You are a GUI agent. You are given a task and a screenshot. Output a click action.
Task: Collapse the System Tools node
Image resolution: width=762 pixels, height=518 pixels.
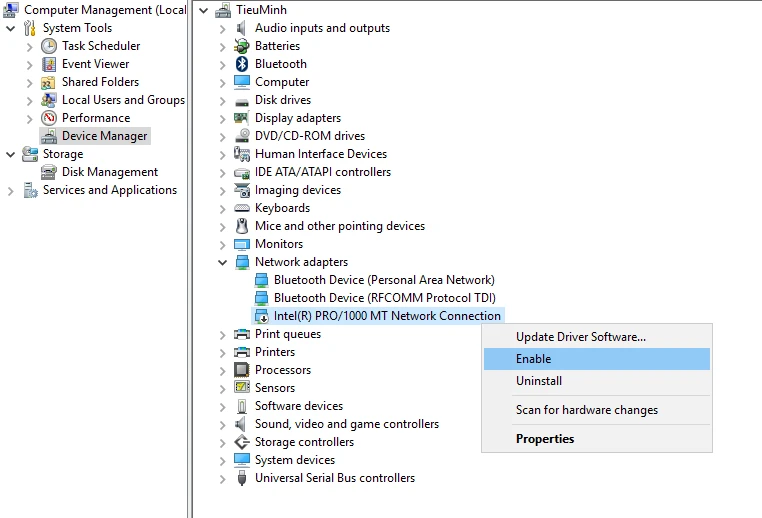pos(11,28)
